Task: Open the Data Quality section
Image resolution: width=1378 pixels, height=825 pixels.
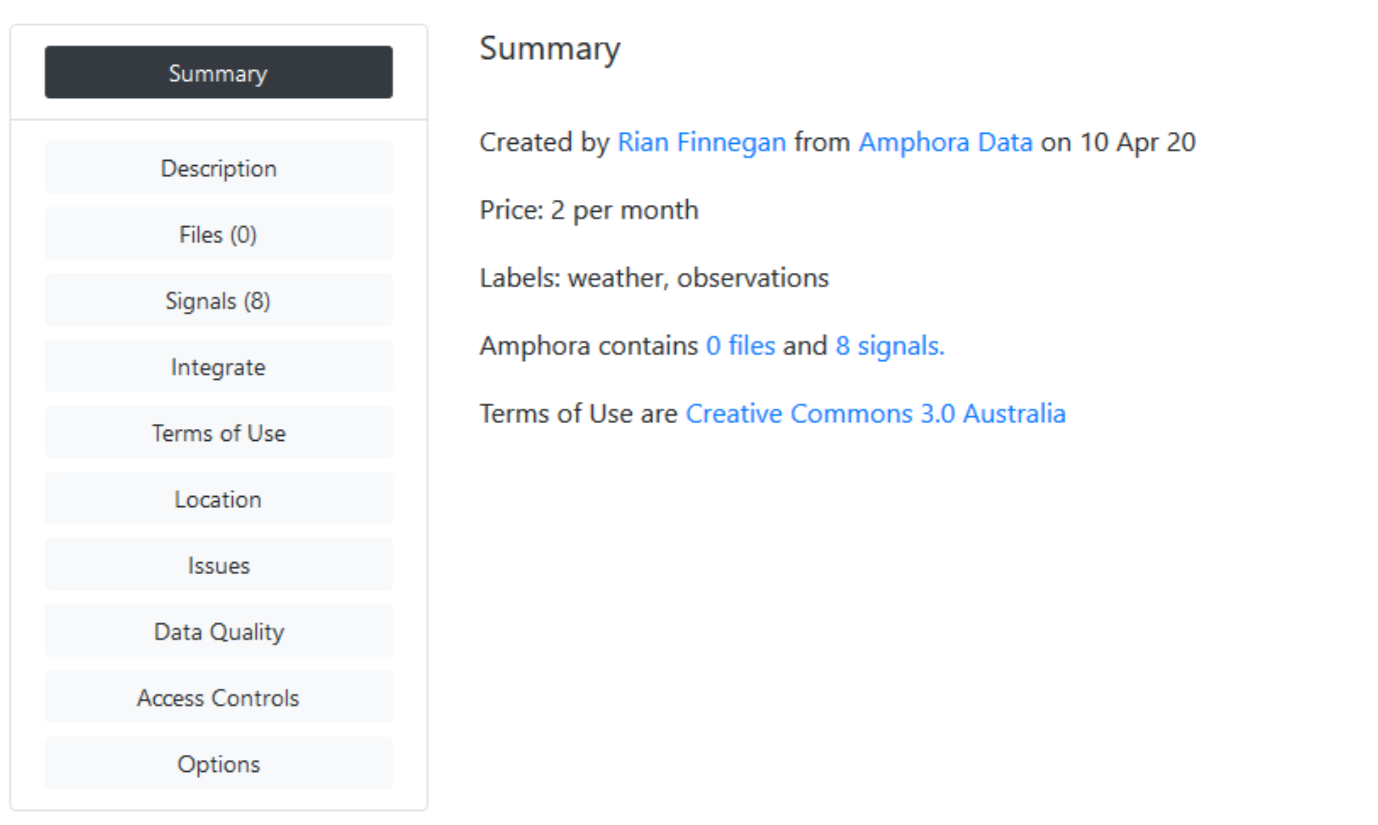Action: point(218,631)
